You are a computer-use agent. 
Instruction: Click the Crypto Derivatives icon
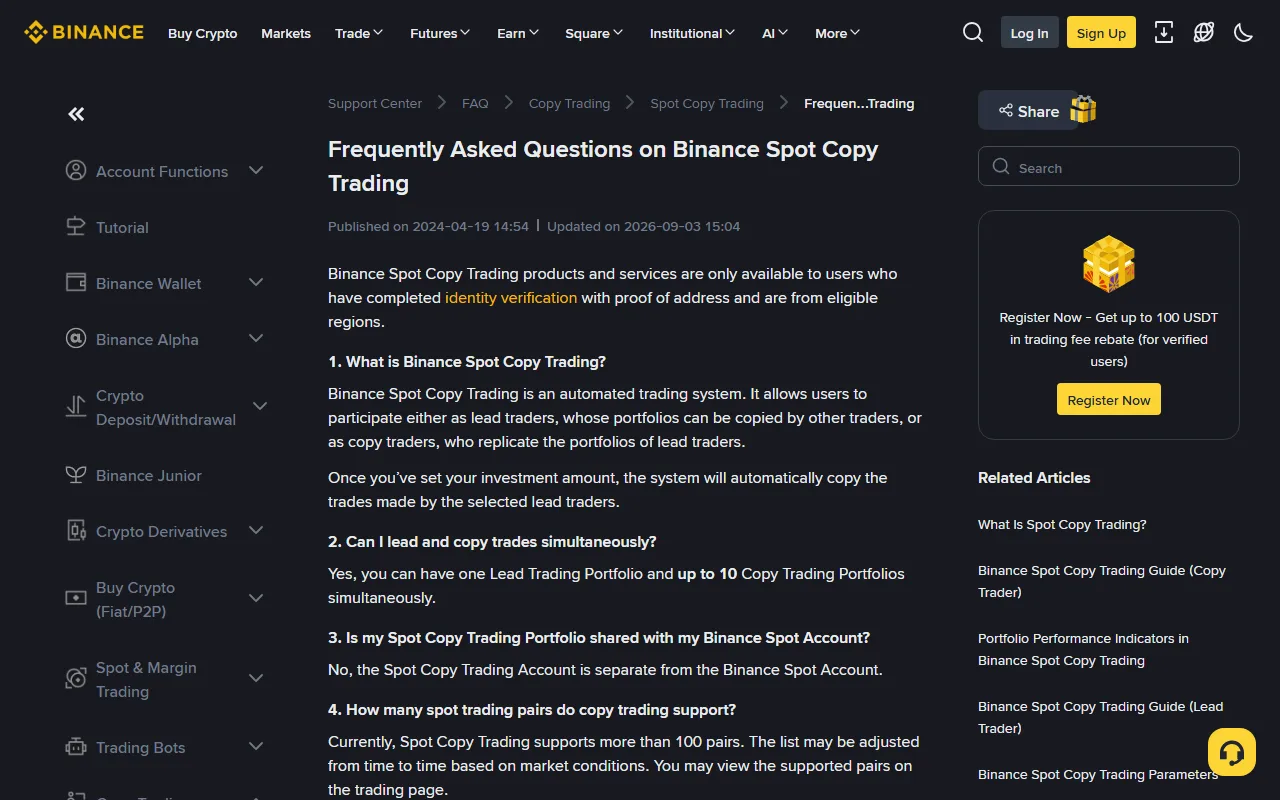76,530
